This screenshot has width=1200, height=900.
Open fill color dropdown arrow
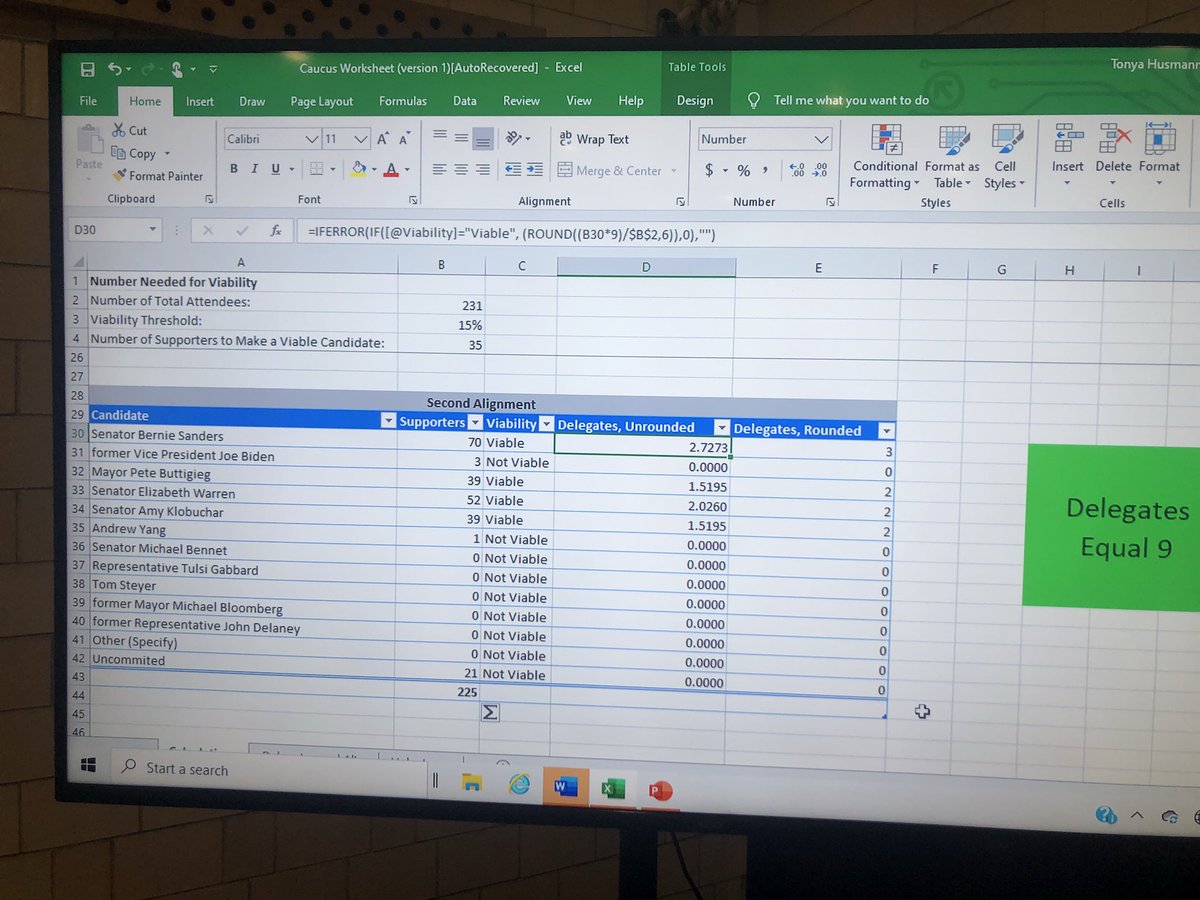372,170
